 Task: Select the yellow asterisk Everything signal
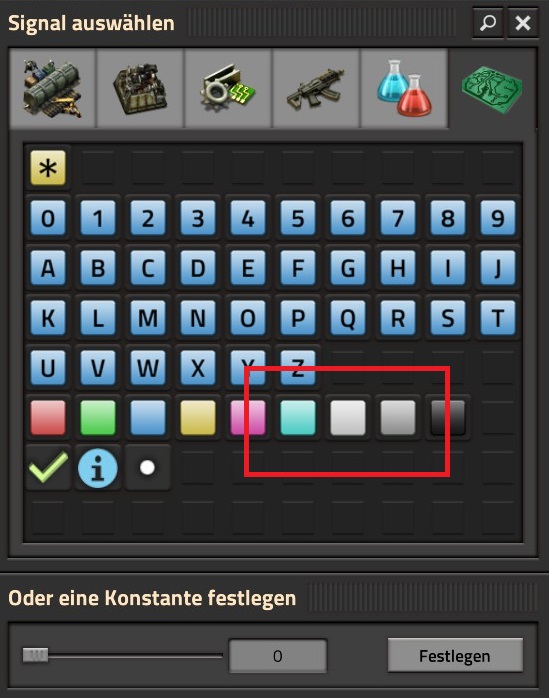click(48, 168)
